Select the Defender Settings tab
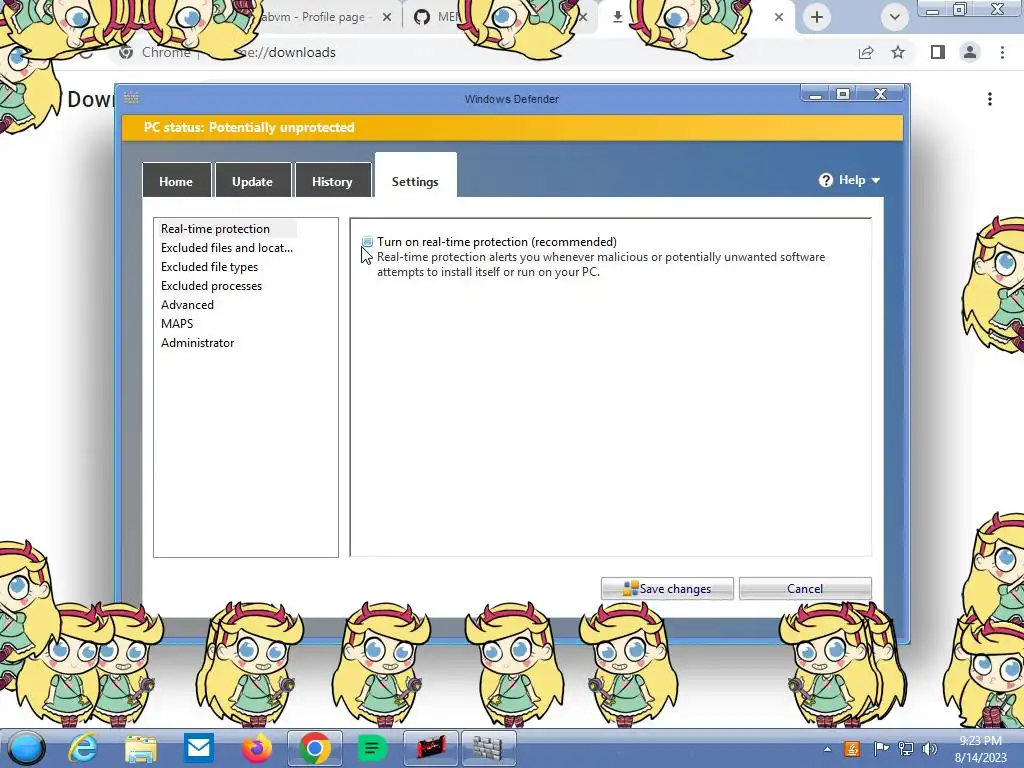1024x768 pixels. [415, 176]
